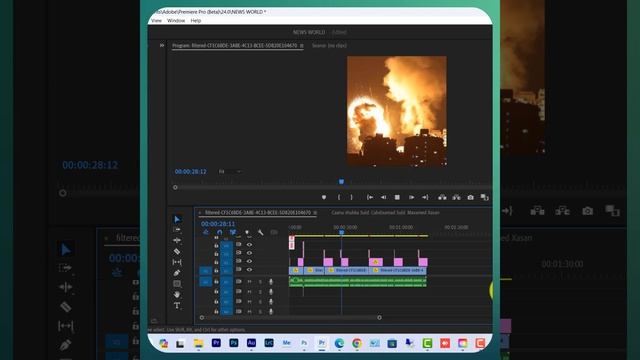This screenshot has height=360, width=640.
Task: Enable voice-over record on the first audio track
Action: pyautogui.click(x=271, y=282)
